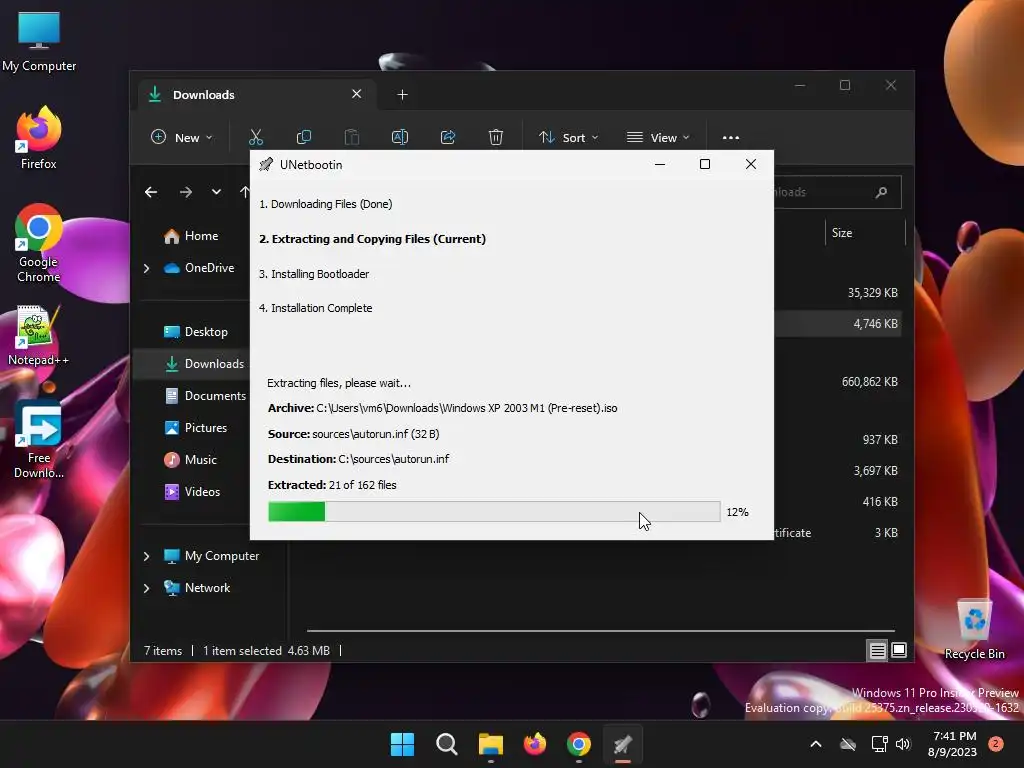Open Firefox from the taskbar
The width and height of the screenshot is (1024, 768).
coord(535,744)
